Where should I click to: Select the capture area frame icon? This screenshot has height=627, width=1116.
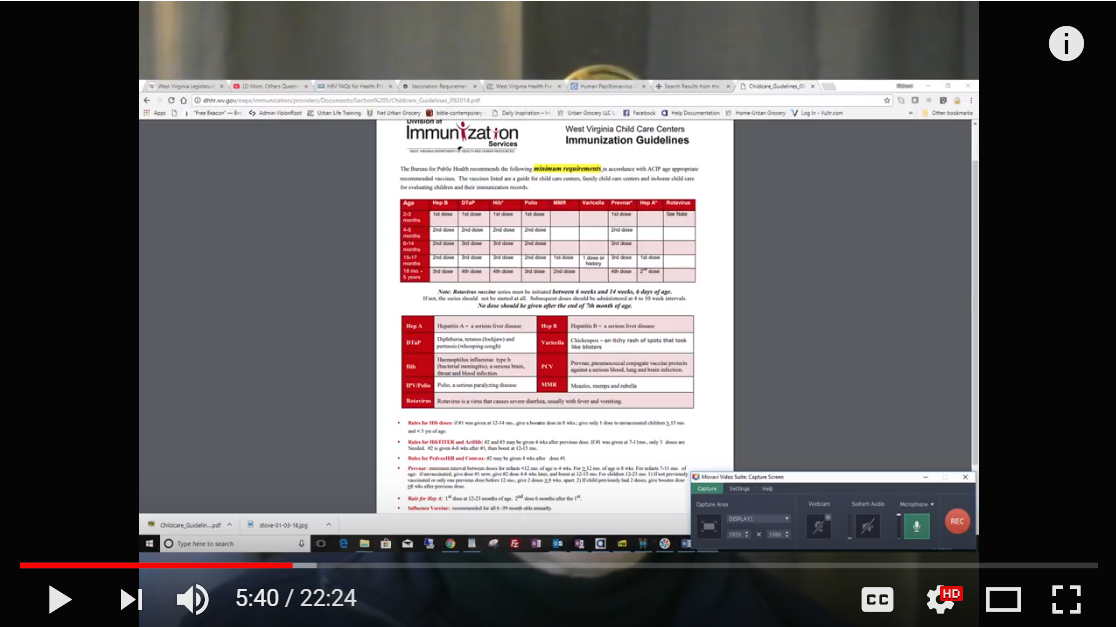[x=709, y=526]
